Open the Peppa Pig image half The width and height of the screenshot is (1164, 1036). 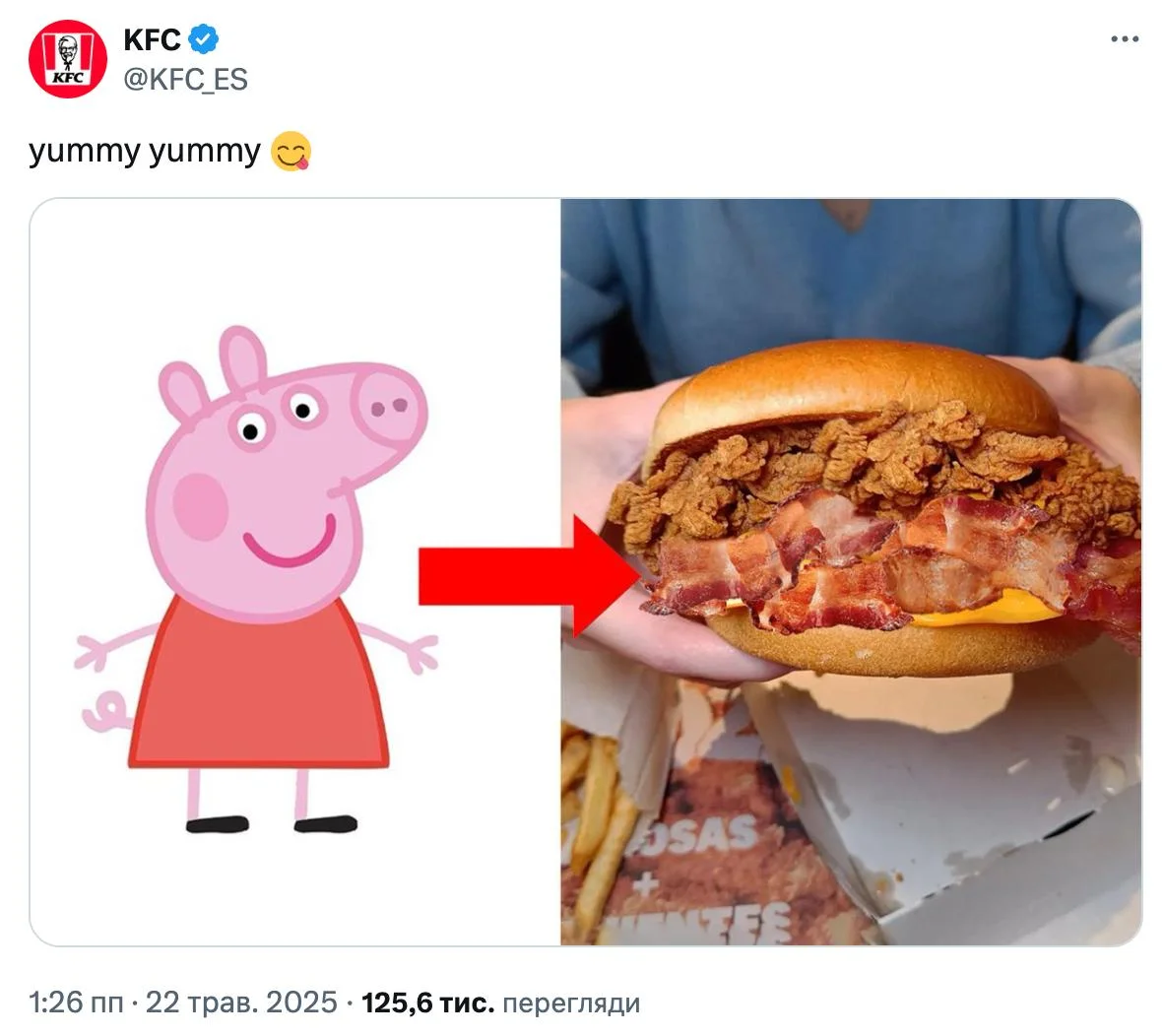[x=295, y=572]
